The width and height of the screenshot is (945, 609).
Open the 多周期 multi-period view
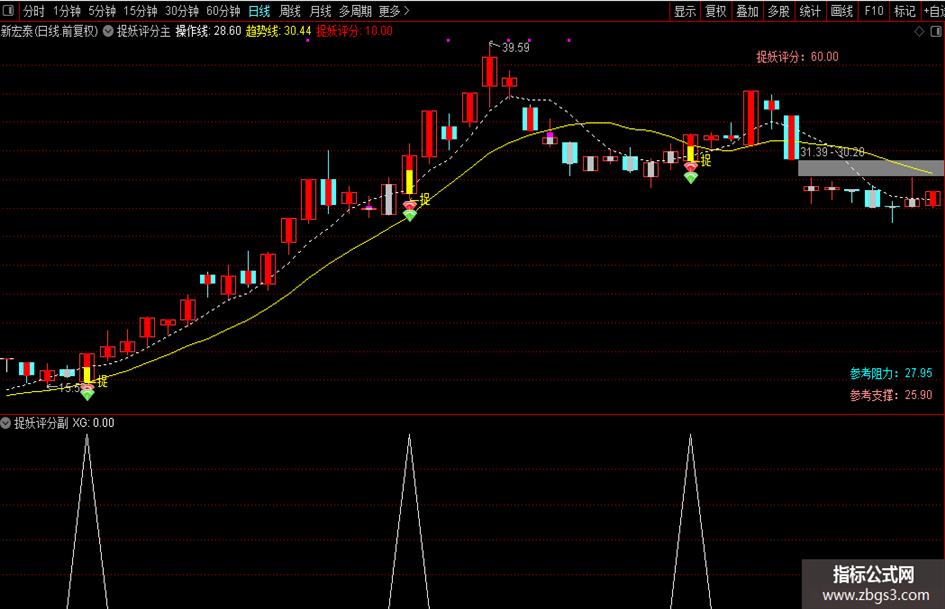(x=355, y=11)
